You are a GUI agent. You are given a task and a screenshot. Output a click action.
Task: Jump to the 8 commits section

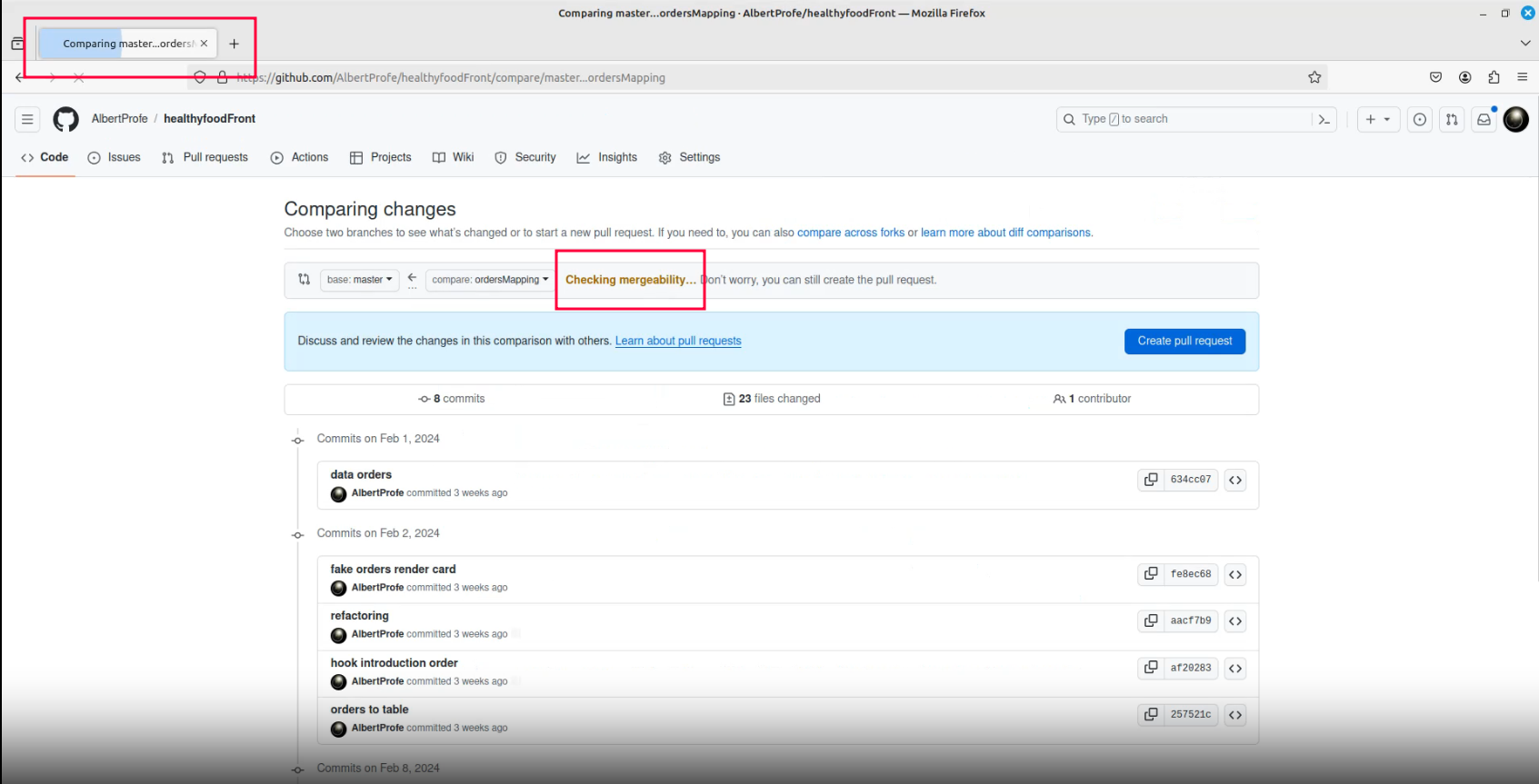point(451,399)
